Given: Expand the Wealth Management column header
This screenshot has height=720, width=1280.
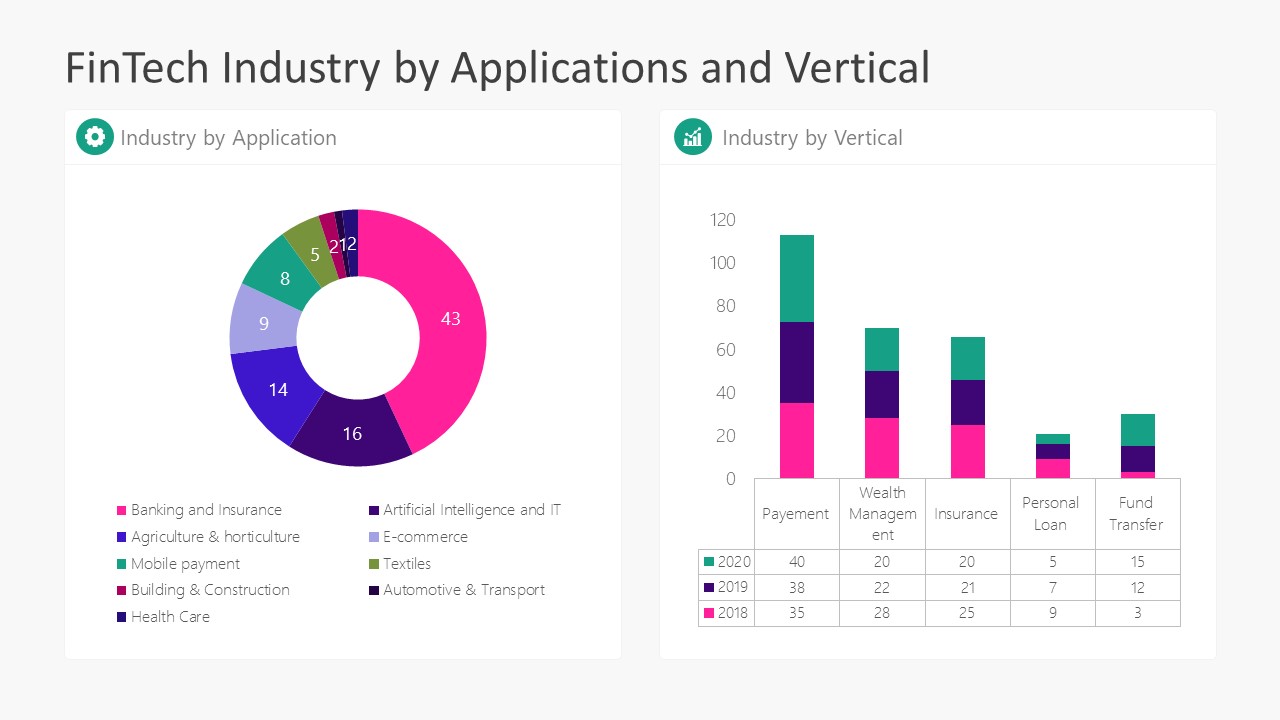Looking at the screenshot, I should point(882,513).
